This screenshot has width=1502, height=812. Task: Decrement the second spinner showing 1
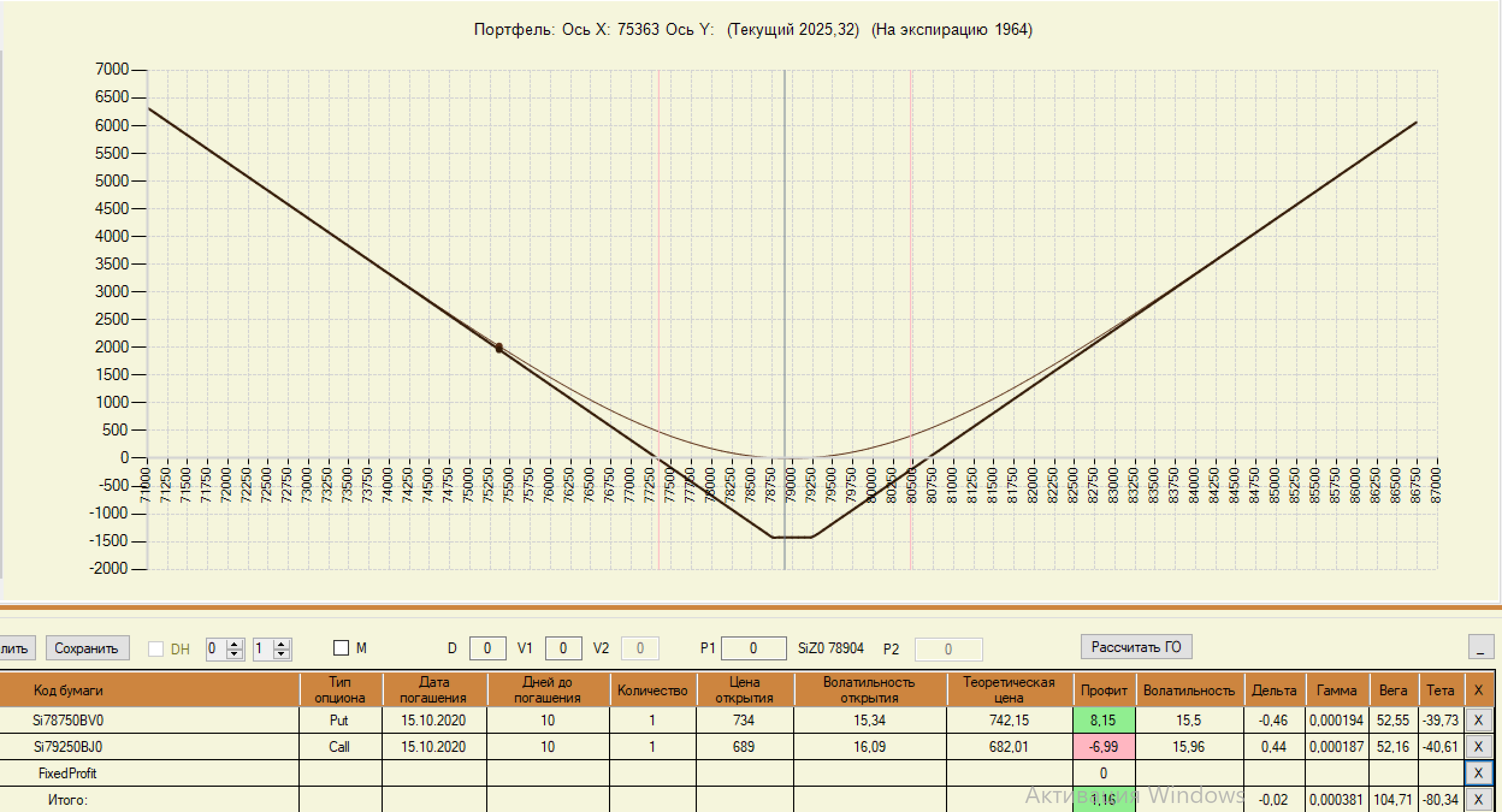coord(281,654)
